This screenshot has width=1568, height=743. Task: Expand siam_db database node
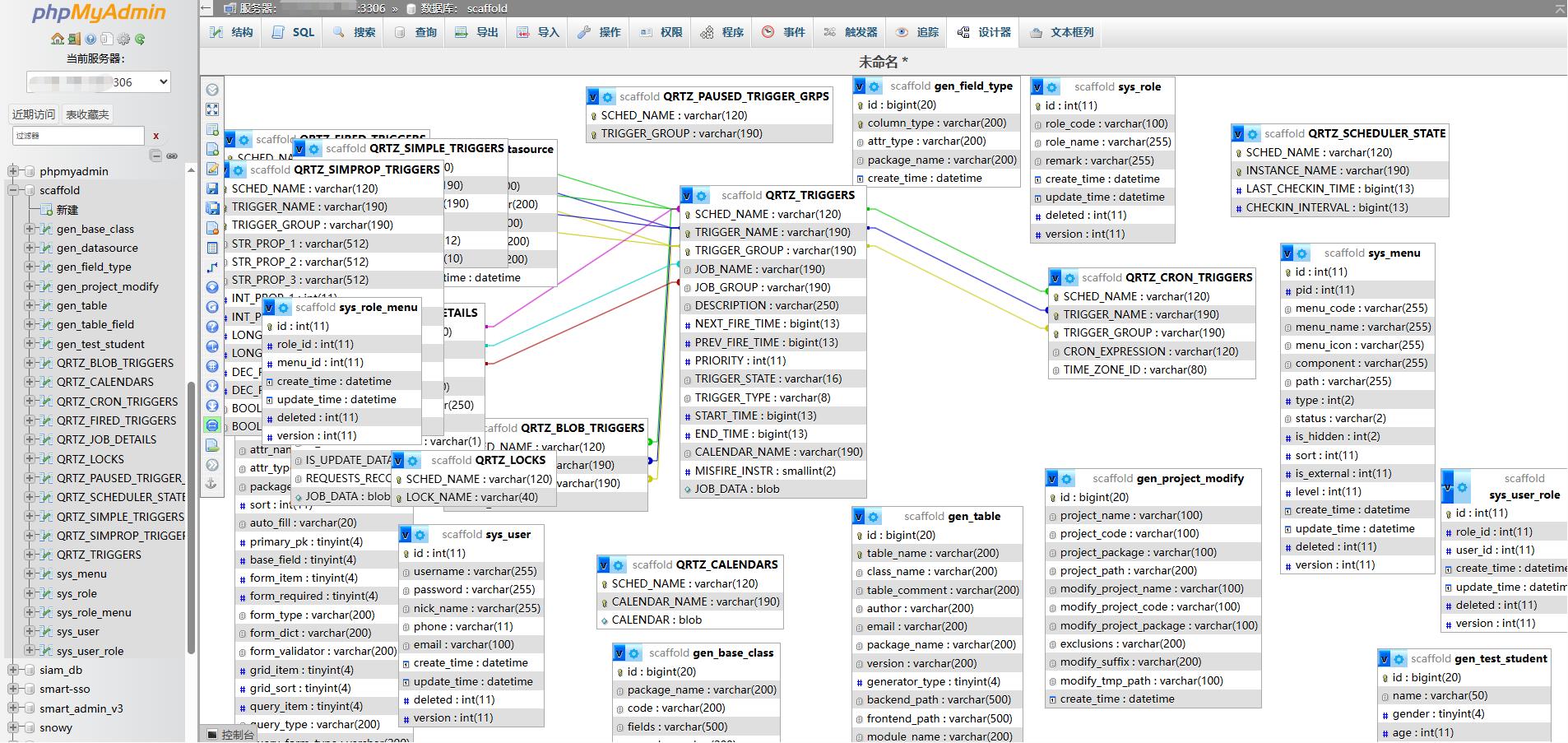coord(12,670)
